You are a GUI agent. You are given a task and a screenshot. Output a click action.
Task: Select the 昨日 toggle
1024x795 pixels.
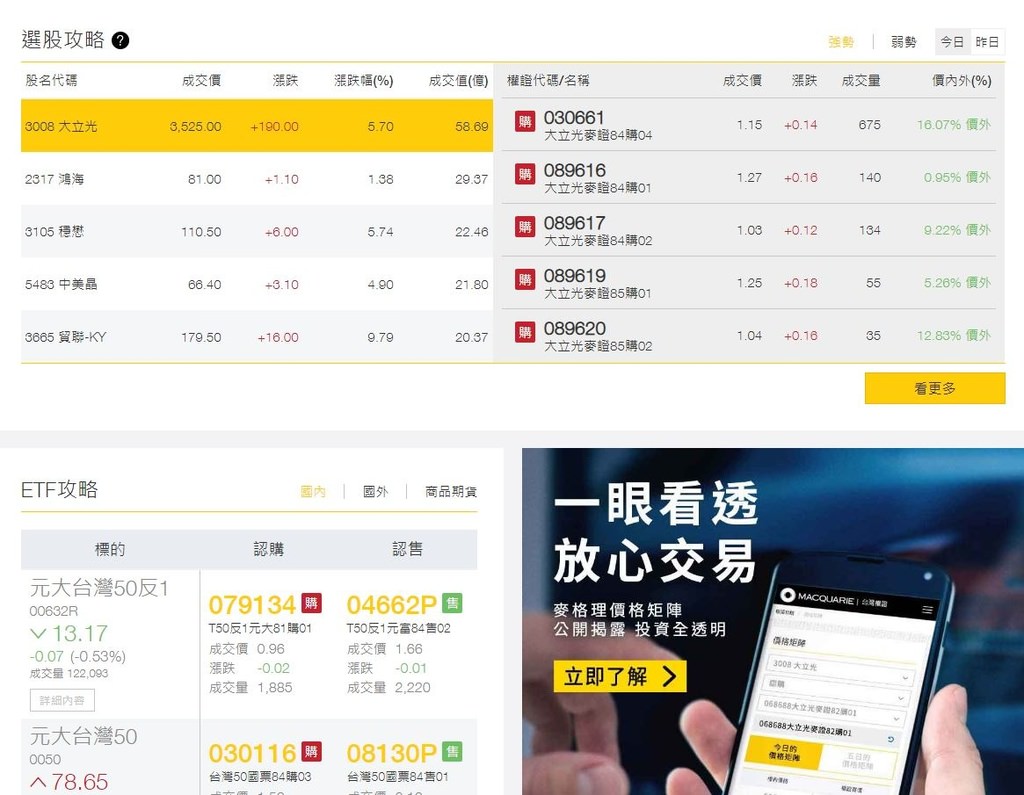tap(987, 42)
